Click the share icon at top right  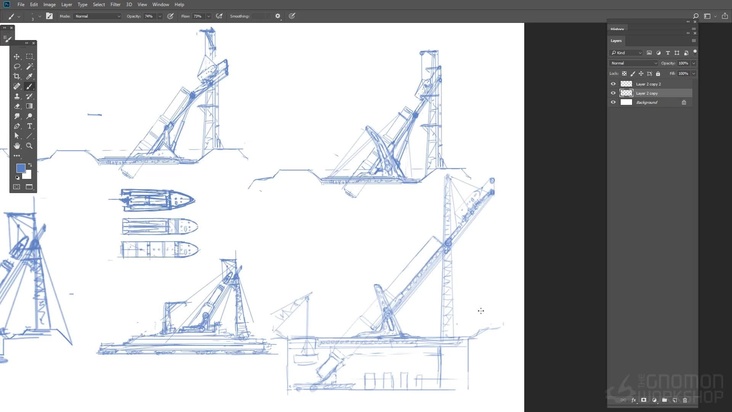coord(725,16)
